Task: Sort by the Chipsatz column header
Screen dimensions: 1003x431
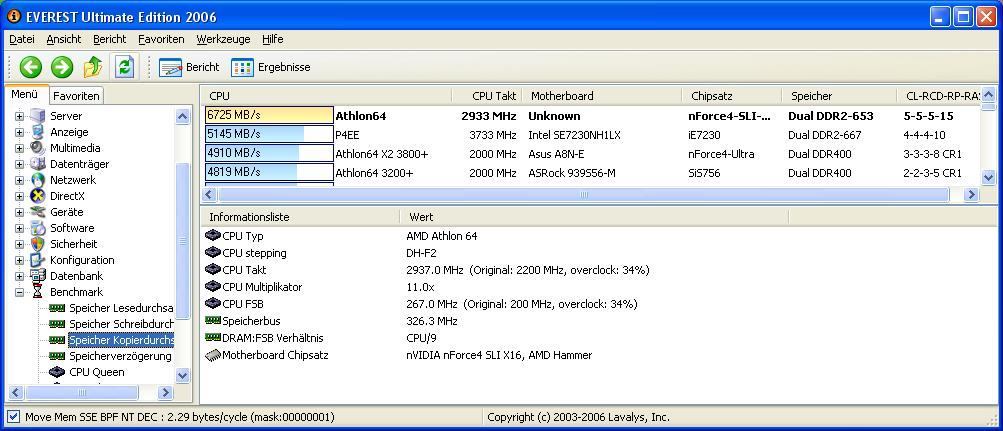Action: tap(732, 96)
